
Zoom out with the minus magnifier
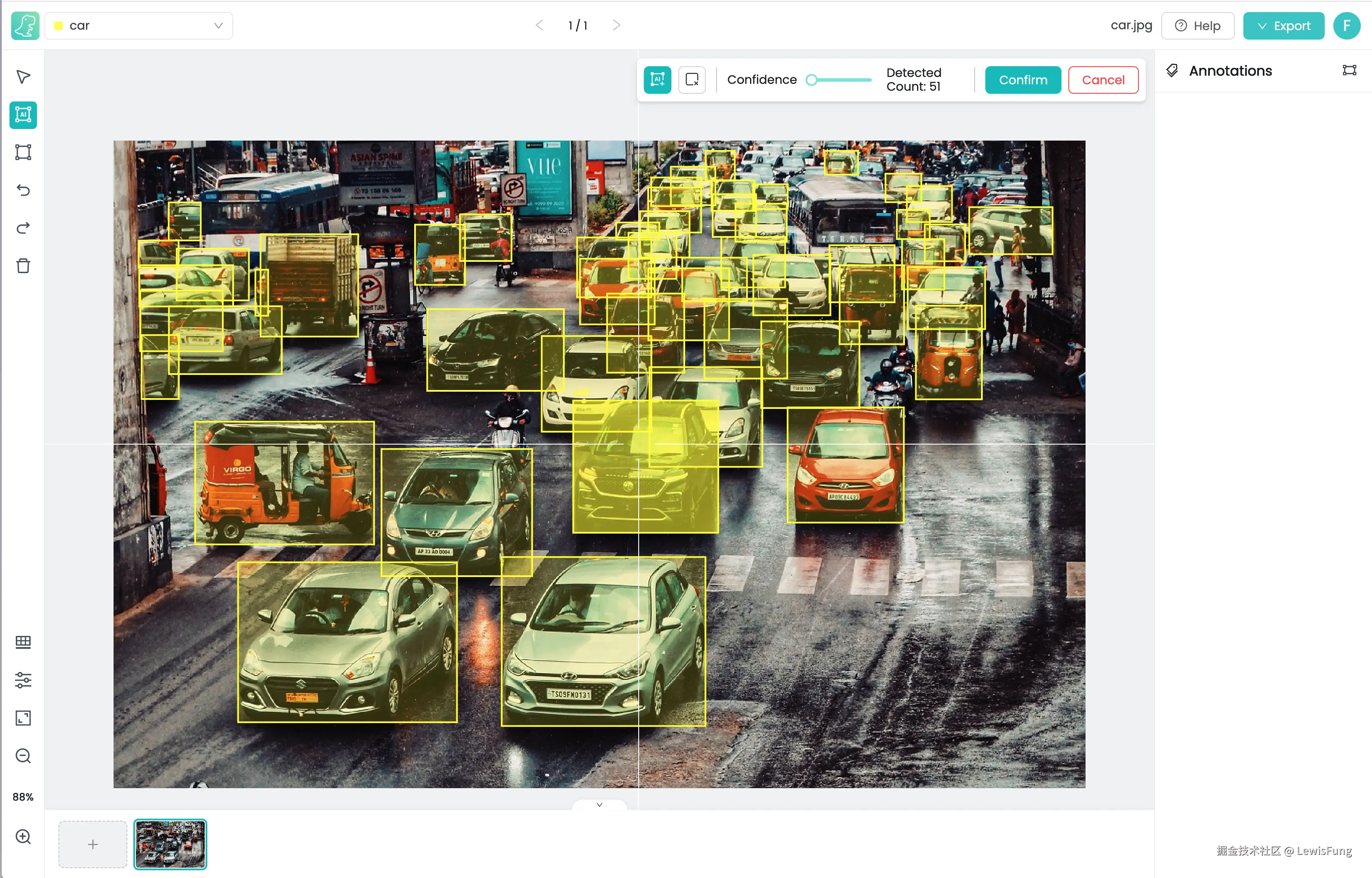23,755
